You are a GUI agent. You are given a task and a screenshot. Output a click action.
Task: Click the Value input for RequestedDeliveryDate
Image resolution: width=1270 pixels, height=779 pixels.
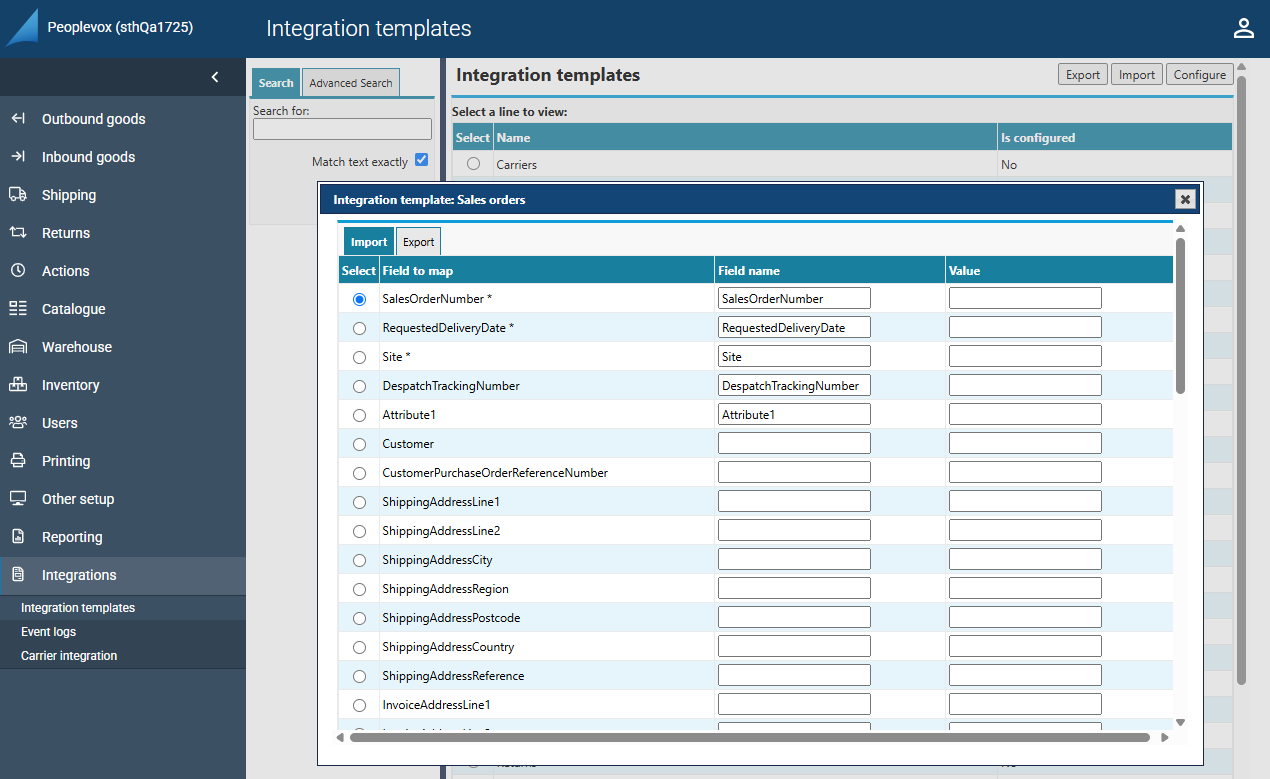(1025, 327)
